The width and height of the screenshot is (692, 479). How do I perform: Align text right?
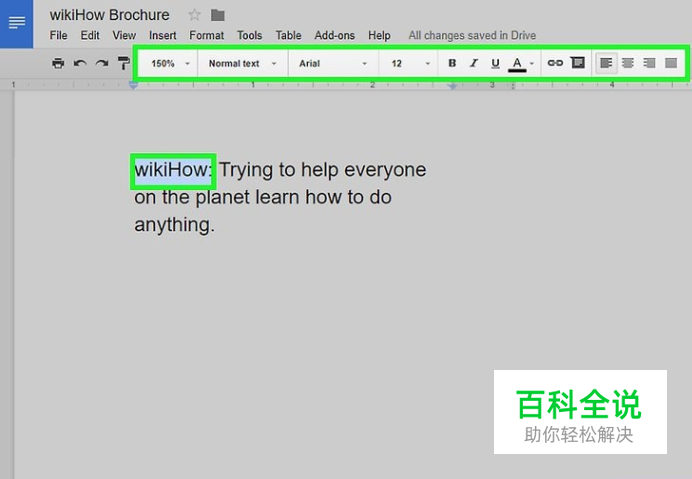(x=649, y=63)
